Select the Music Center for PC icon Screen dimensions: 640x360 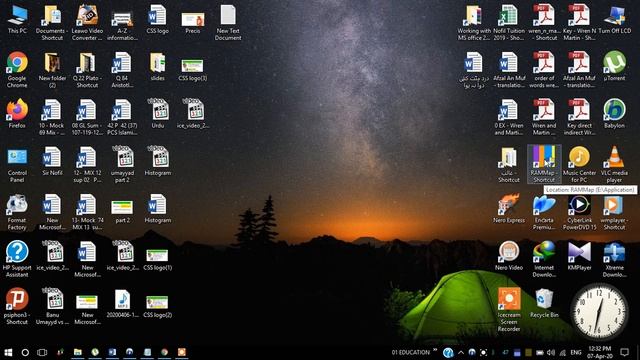[x=580, y=164]
